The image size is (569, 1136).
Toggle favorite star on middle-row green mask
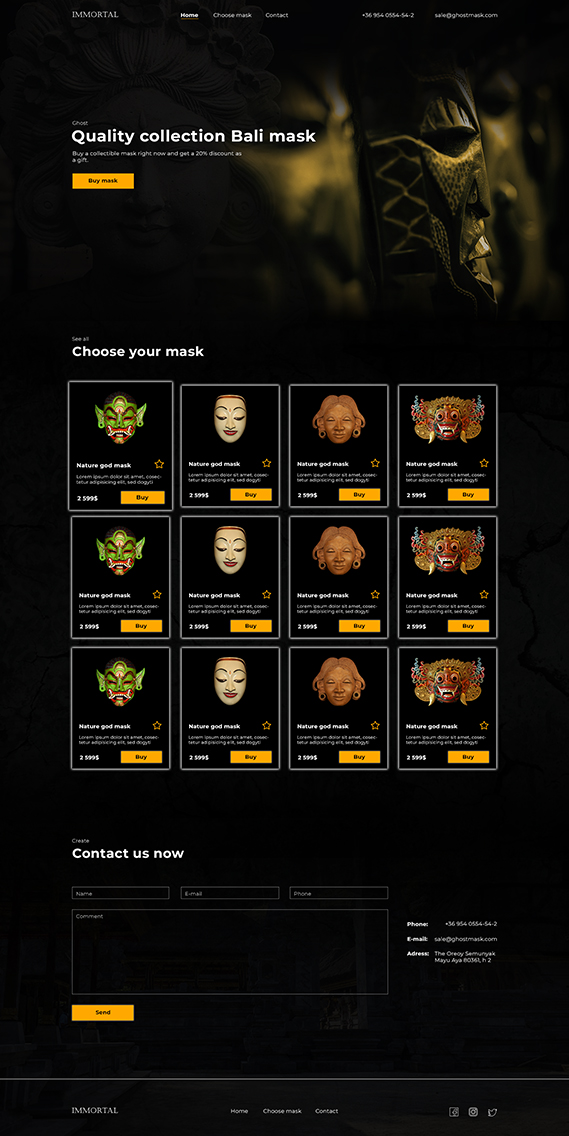pyautogui.click(x=157, y=594)
